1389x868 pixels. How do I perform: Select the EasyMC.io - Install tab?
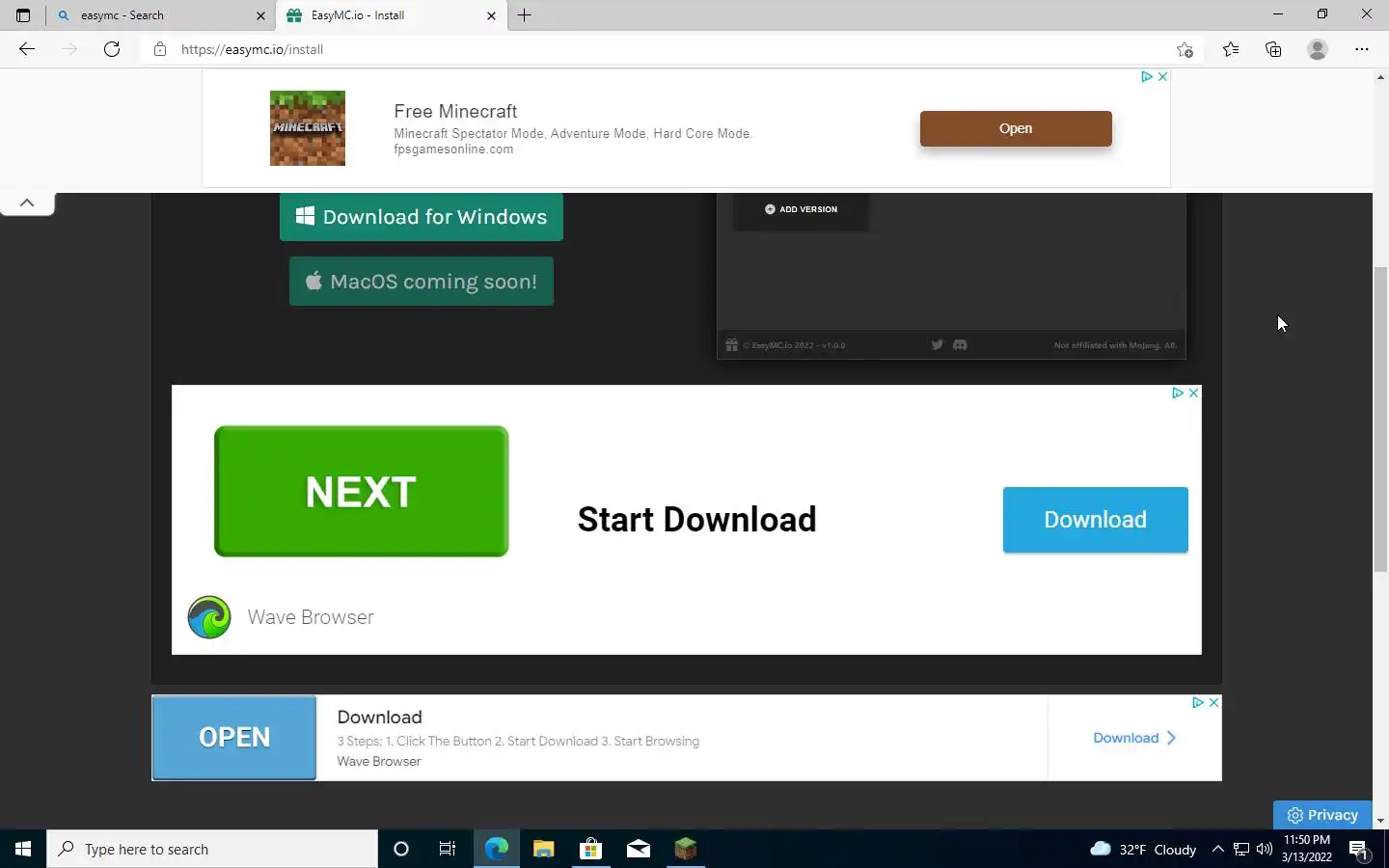(392, 15)
